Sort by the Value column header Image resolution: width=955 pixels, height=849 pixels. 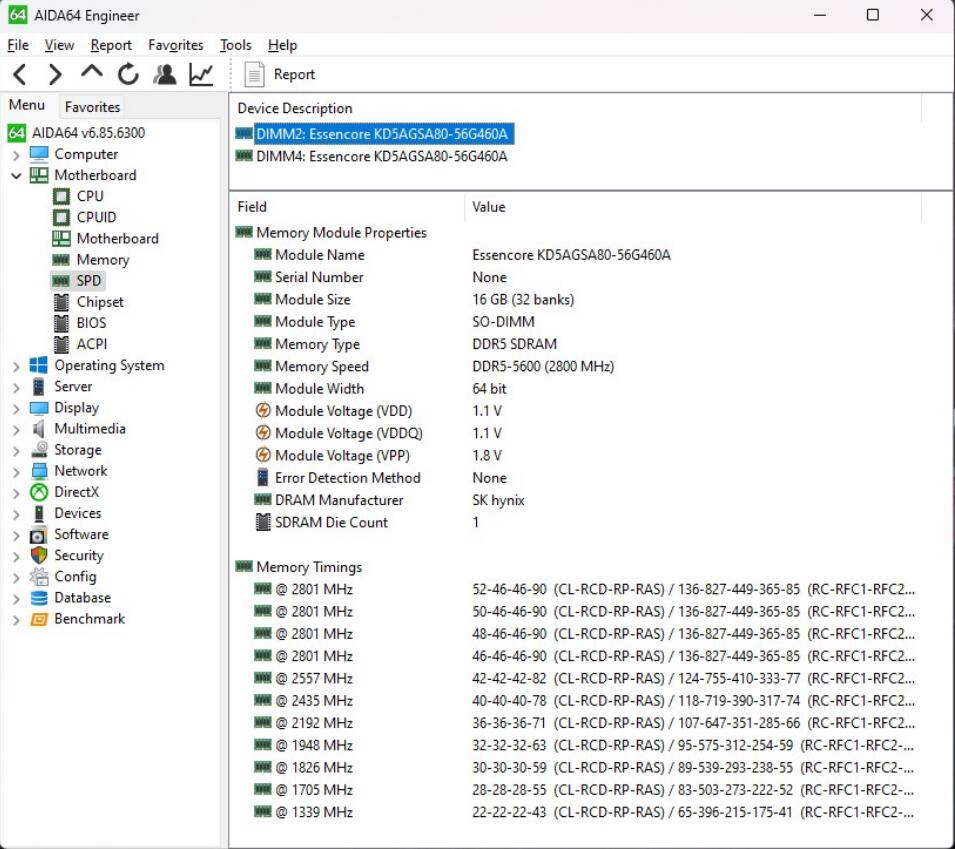(x=692, y=207)
